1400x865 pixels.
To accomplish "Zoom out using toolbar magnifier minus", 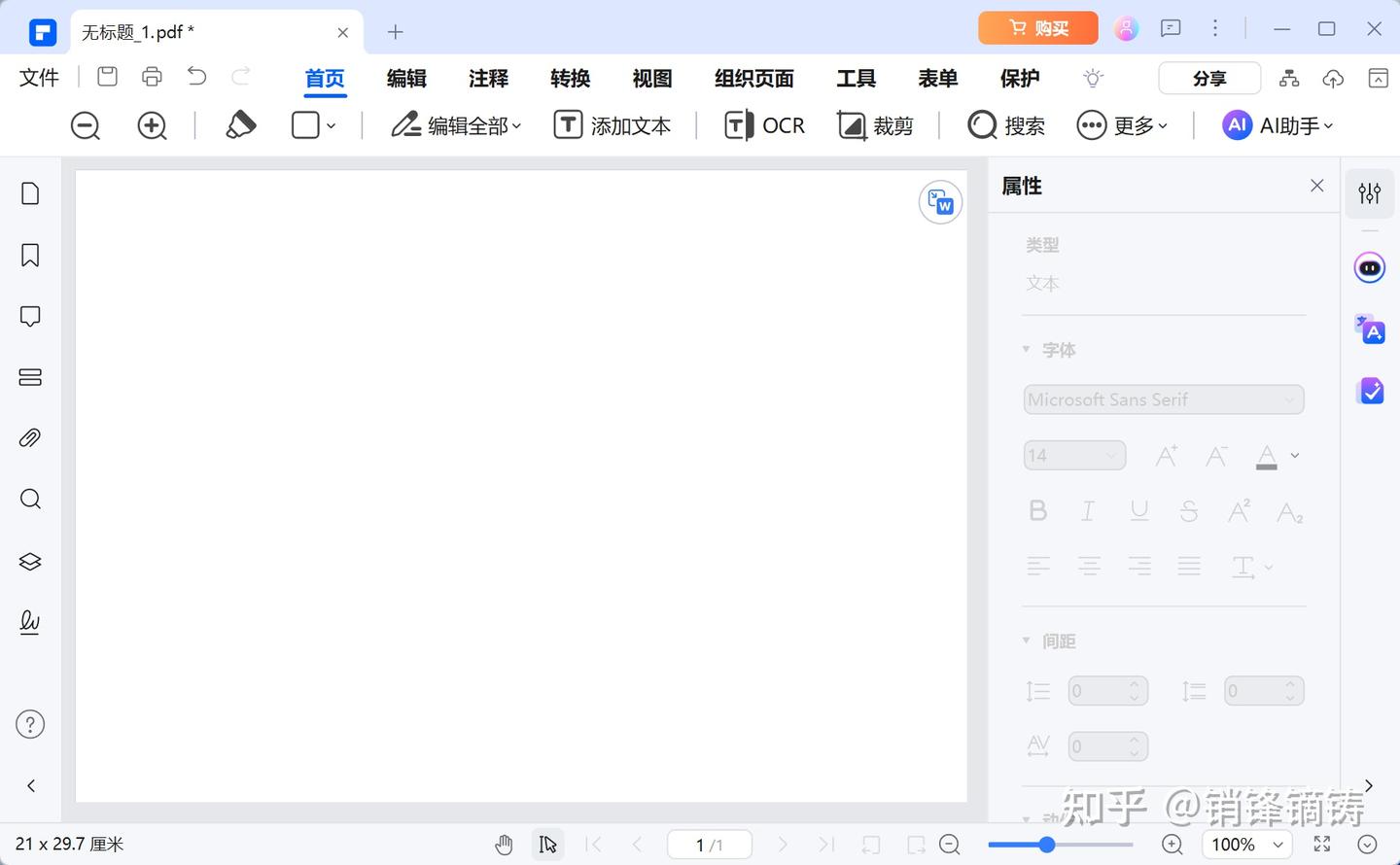I will (86, 125).
